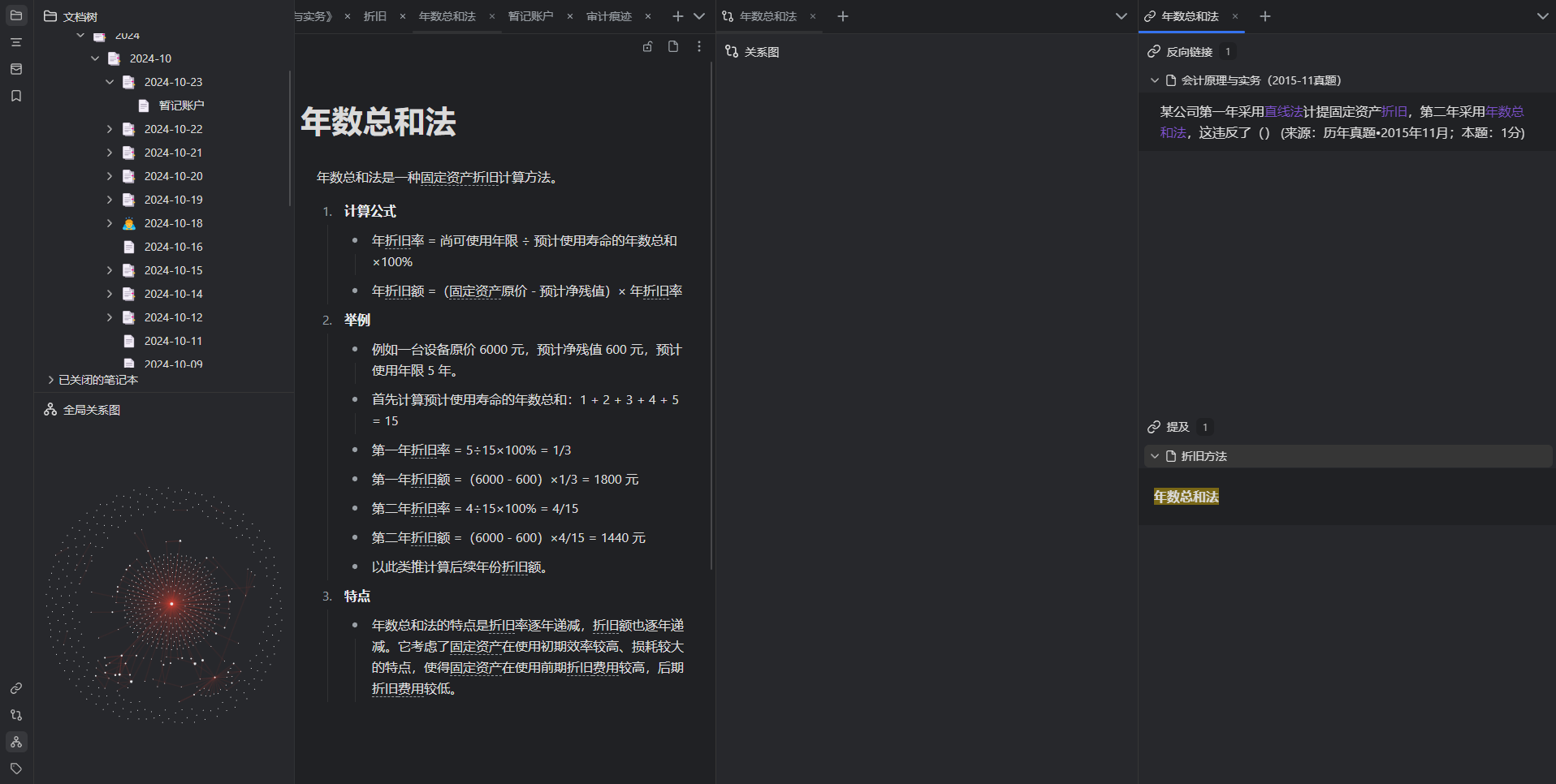The height and width of the screenshot is (784, 1556).
Task: Open the Outline panel in left dock
Action: tap(16, 42)
